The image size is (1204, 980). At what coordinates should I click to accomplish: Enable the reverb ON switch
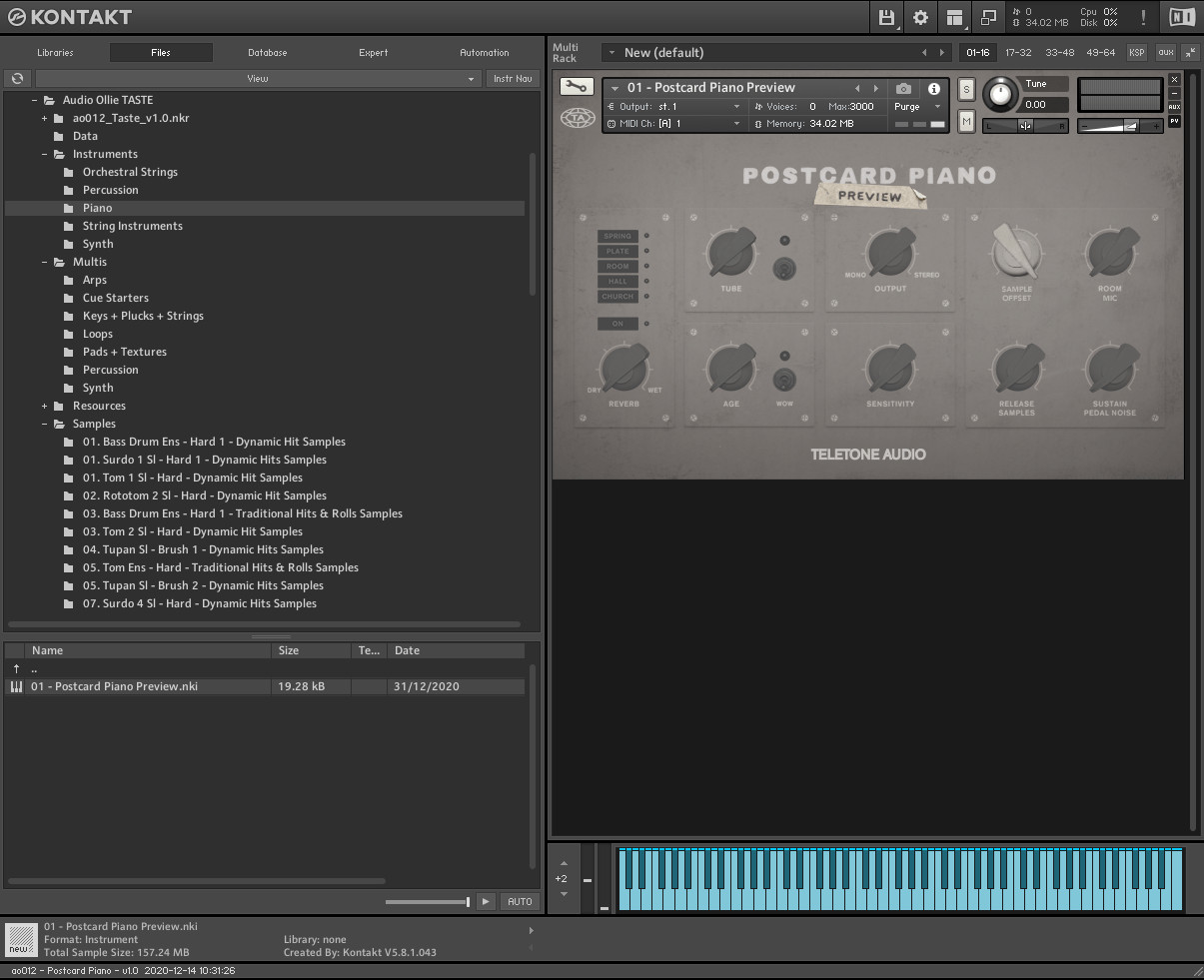(617, 324)
